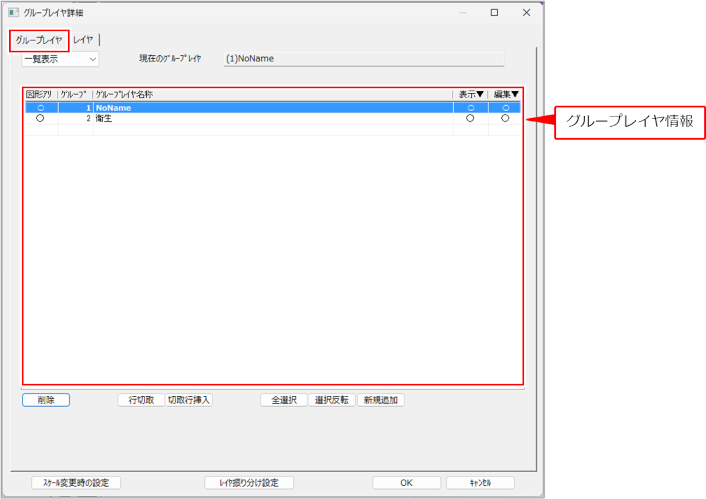Open the 一覧表示 dropdown
This screenshot has height=499, width=706.
(x=60, y=59)
